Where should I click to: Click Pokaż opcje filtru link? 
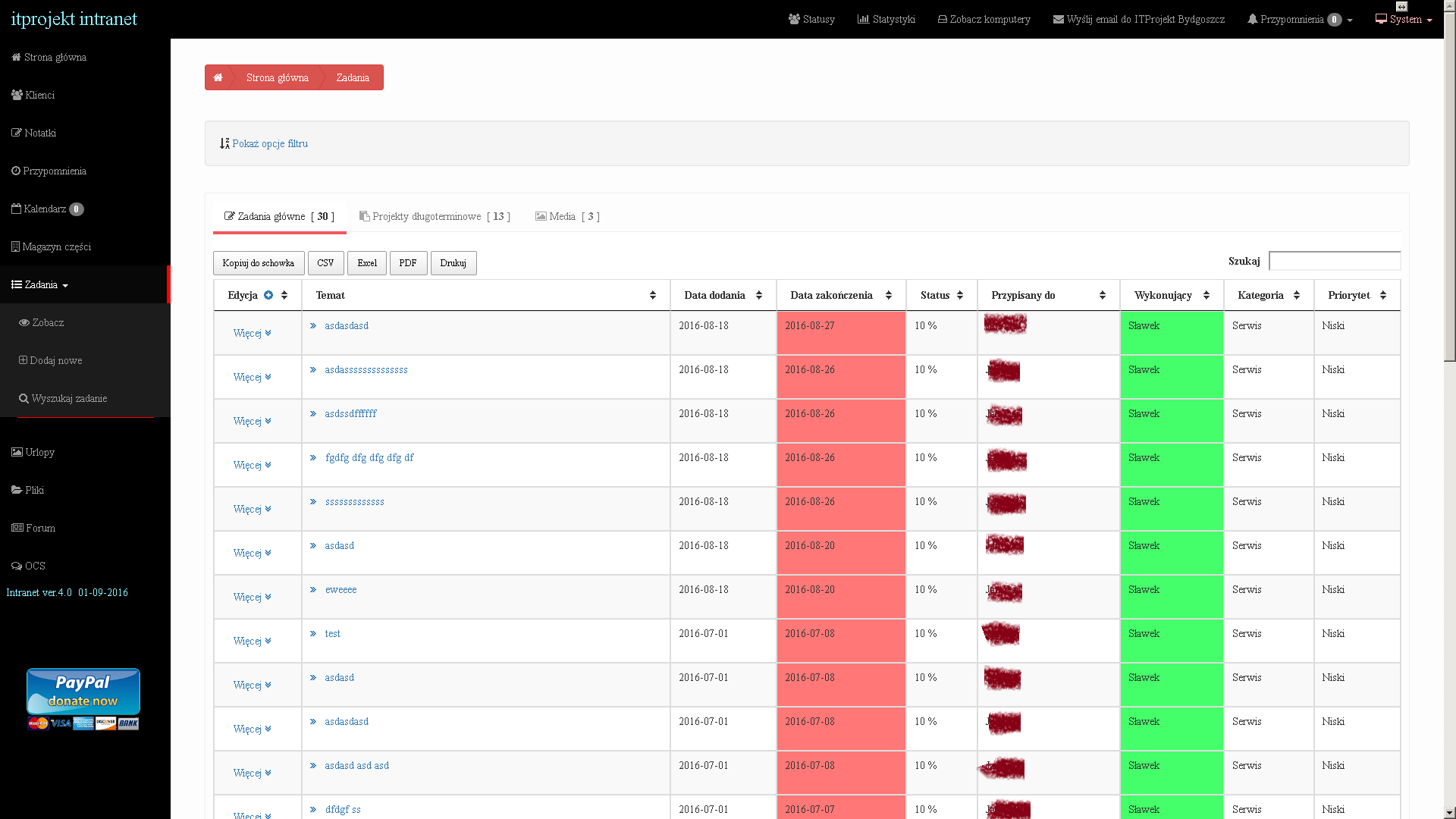(270, 143)
